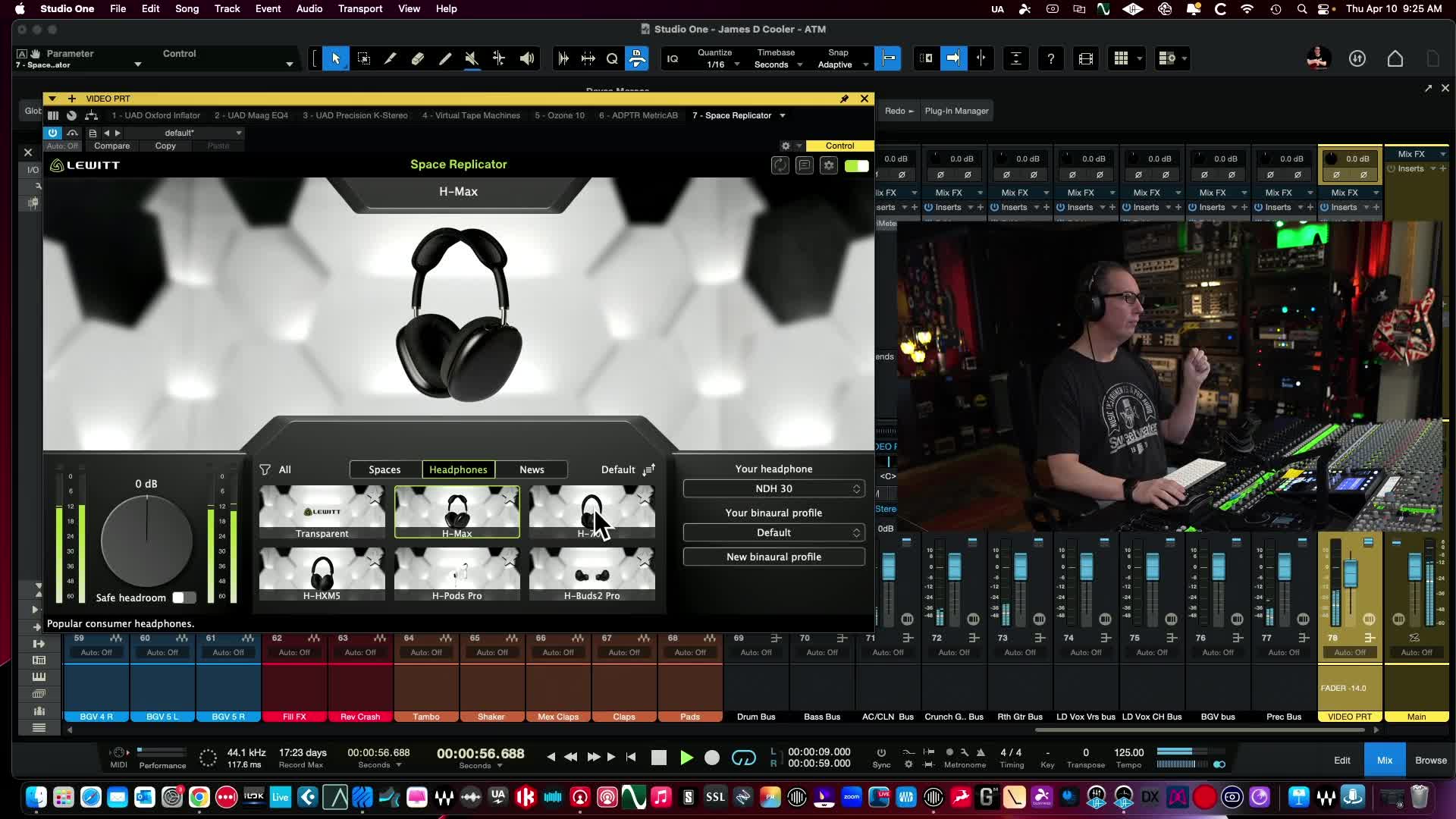Expand the Space Replicator insert dropdown arrow
The image size is (1456, 819).
783,116
